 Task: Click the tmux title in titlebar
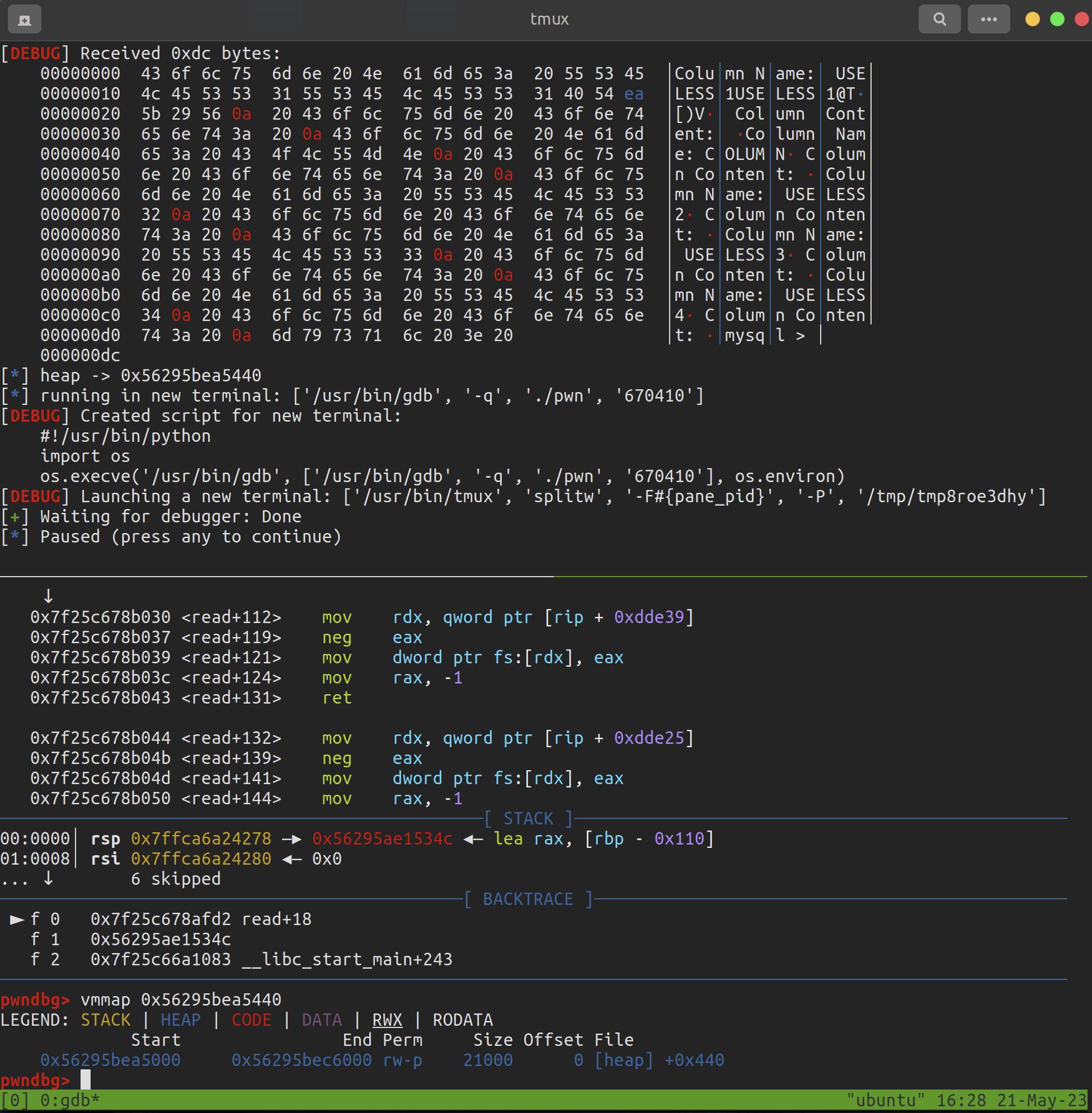click(x=549, y=20)
